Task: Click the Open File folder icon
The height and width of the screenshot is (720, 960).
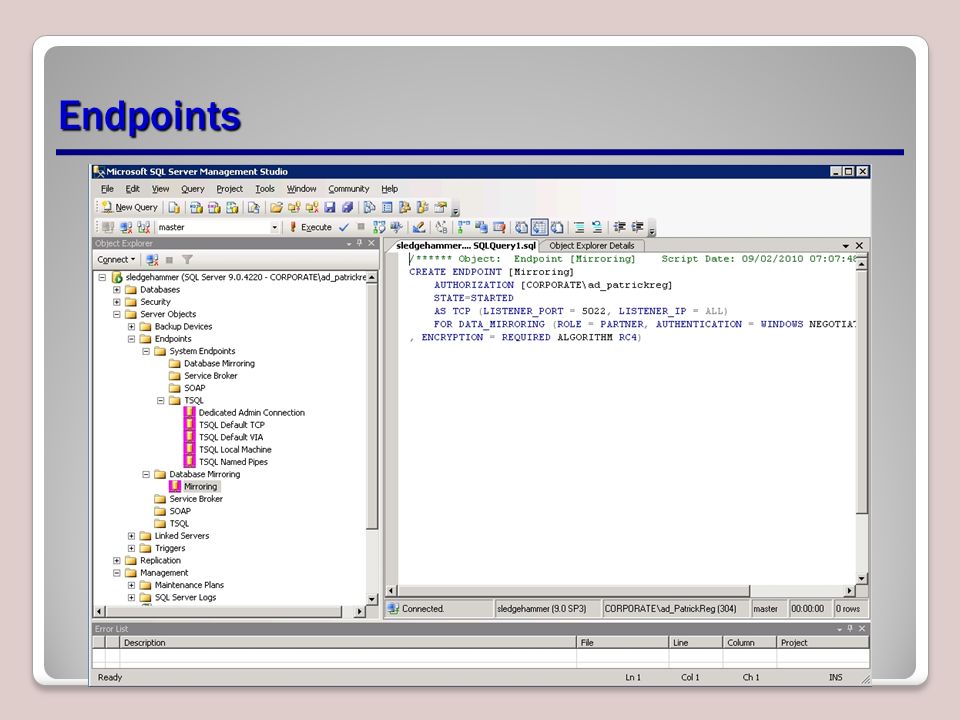Action: (x=277, y=208)
